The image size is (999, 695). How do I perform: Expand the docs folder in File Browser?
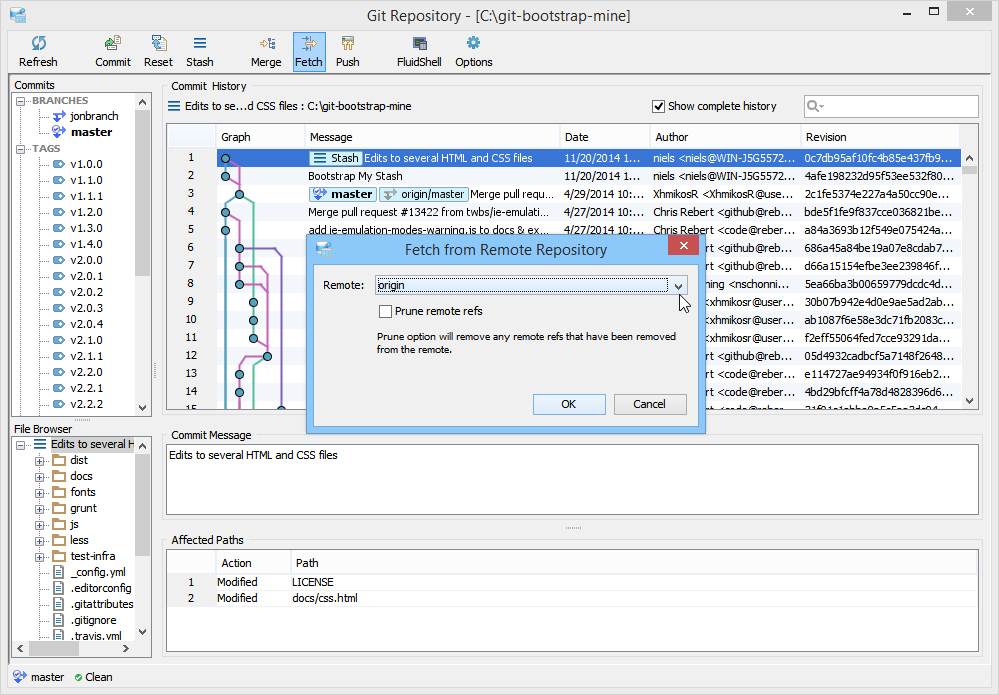[x=40, y=477]
